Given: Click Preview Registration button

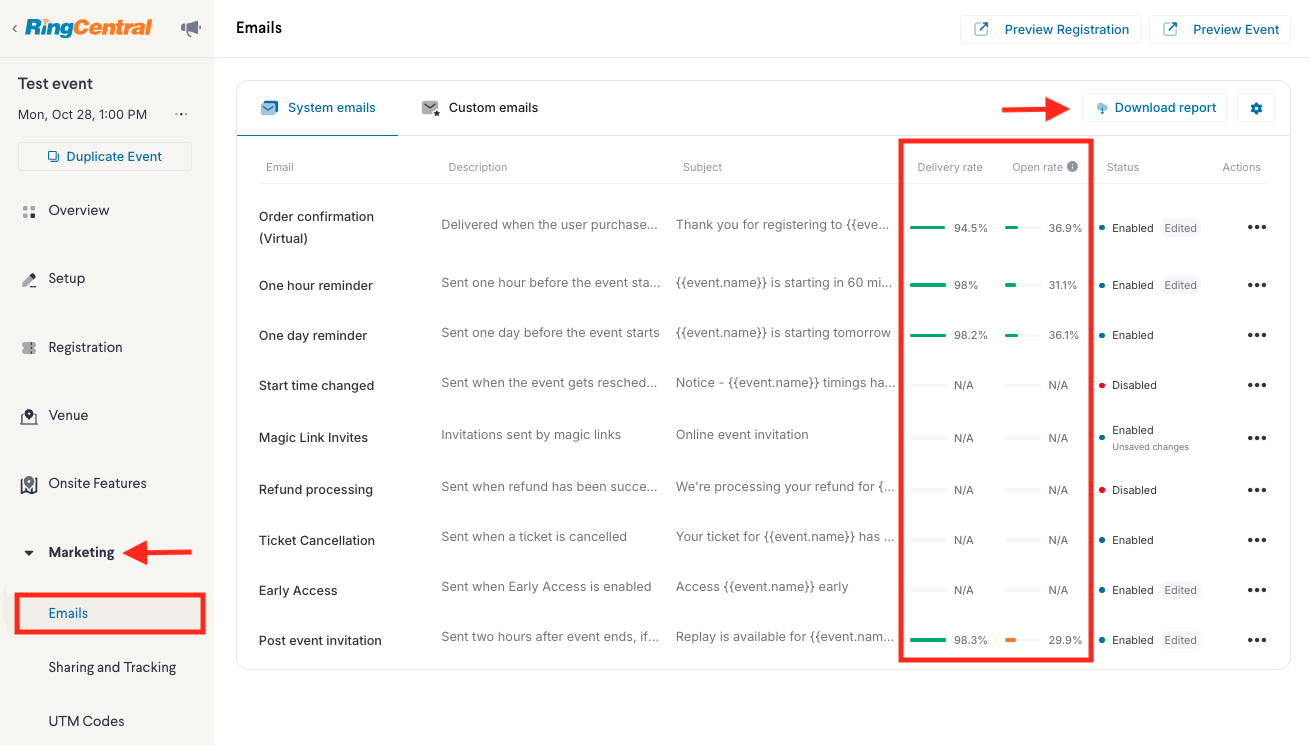Looking at the screenshot, I should click(1051, 29).
